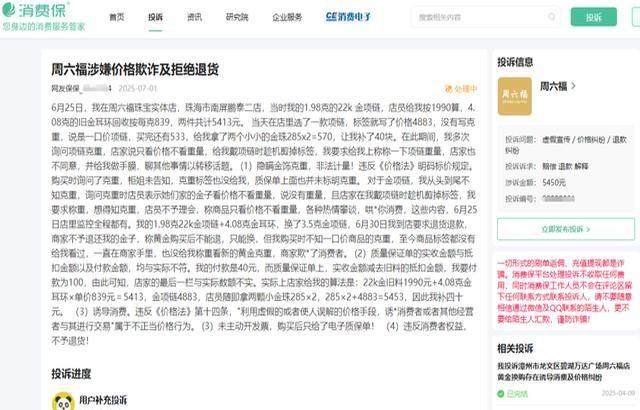Click the complaint title 周六福涉嫌价格欺诈及拒绝退货
Screen dimensions: 640x410
(x=135, y=69)
